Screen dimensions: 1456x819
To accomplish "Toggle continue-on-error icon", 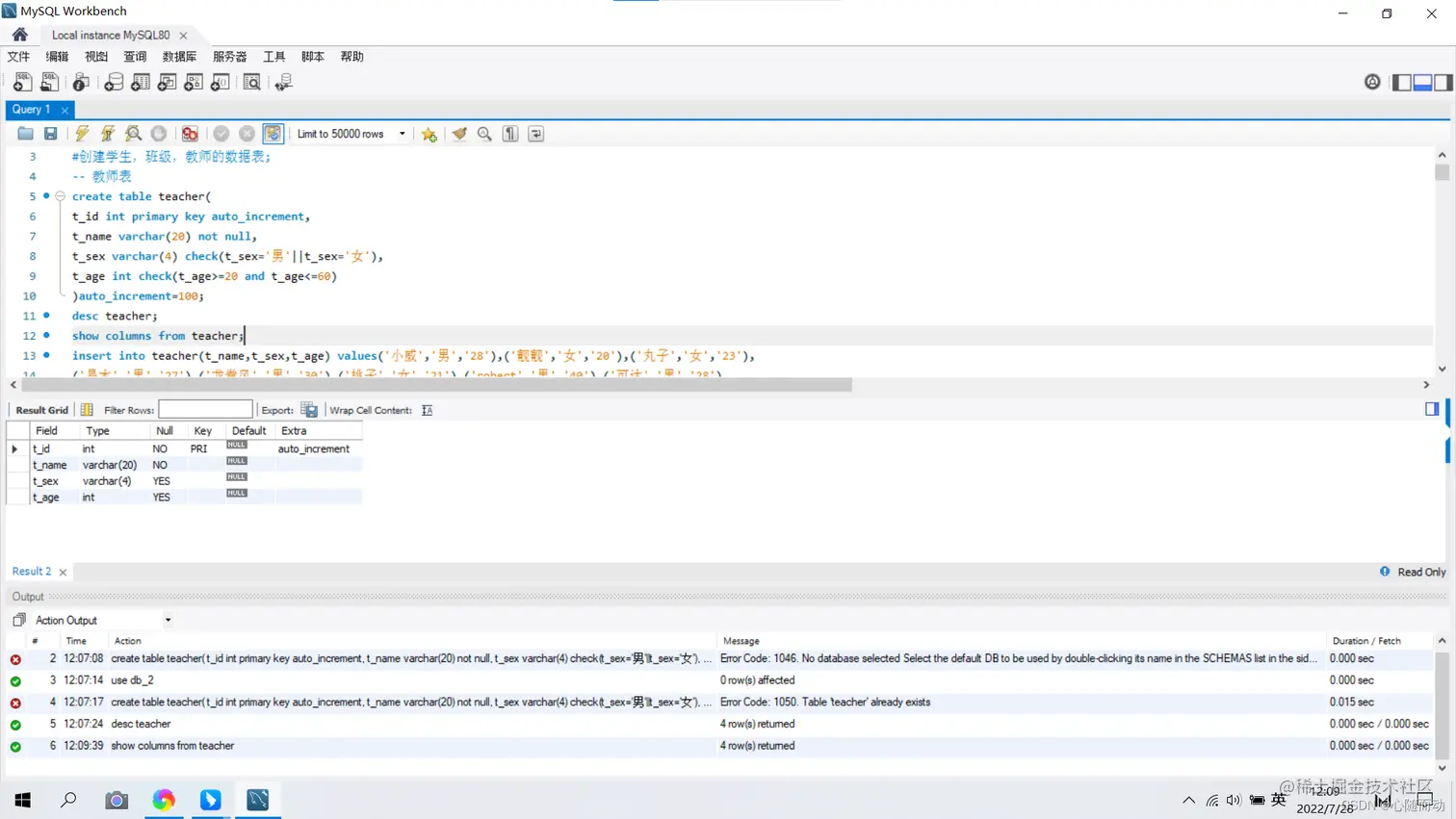I will (x=190, y=134).
